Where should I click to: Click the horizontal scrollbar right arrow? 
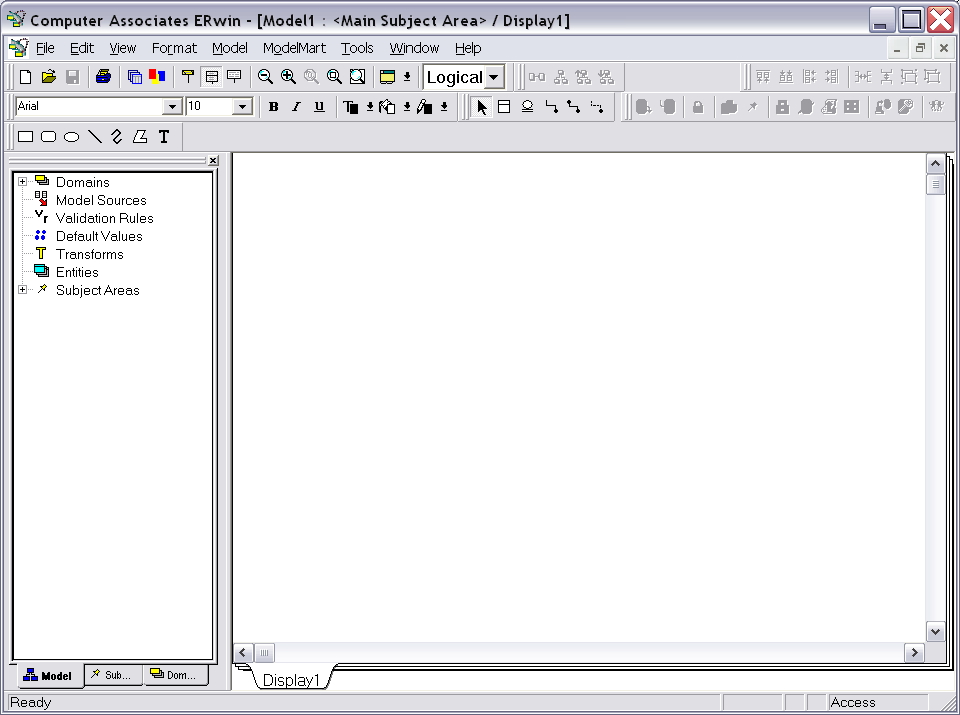(915, 653)
